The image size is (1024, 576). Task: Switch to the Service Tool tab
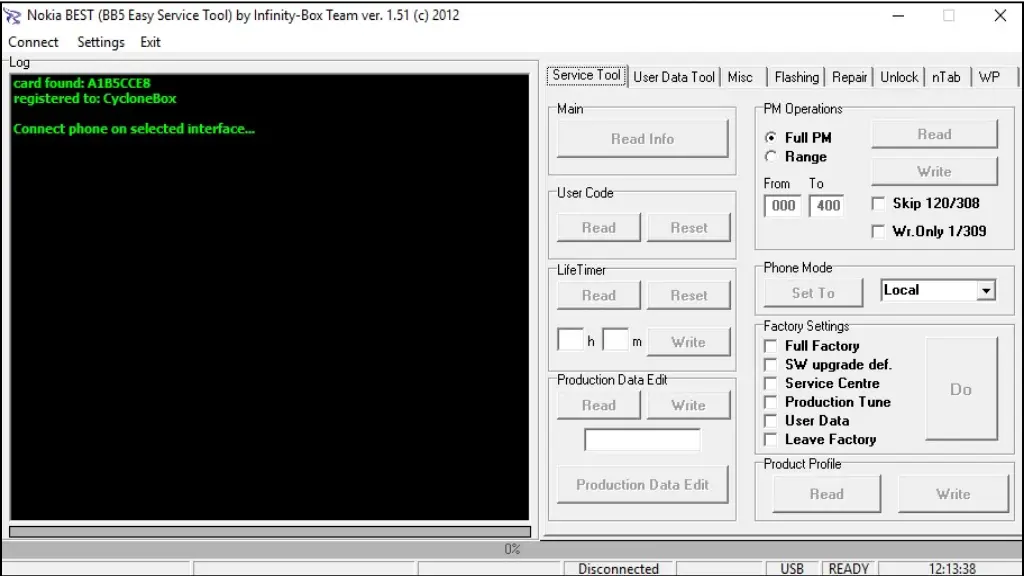pyautogui.click(x=586, y=75)
